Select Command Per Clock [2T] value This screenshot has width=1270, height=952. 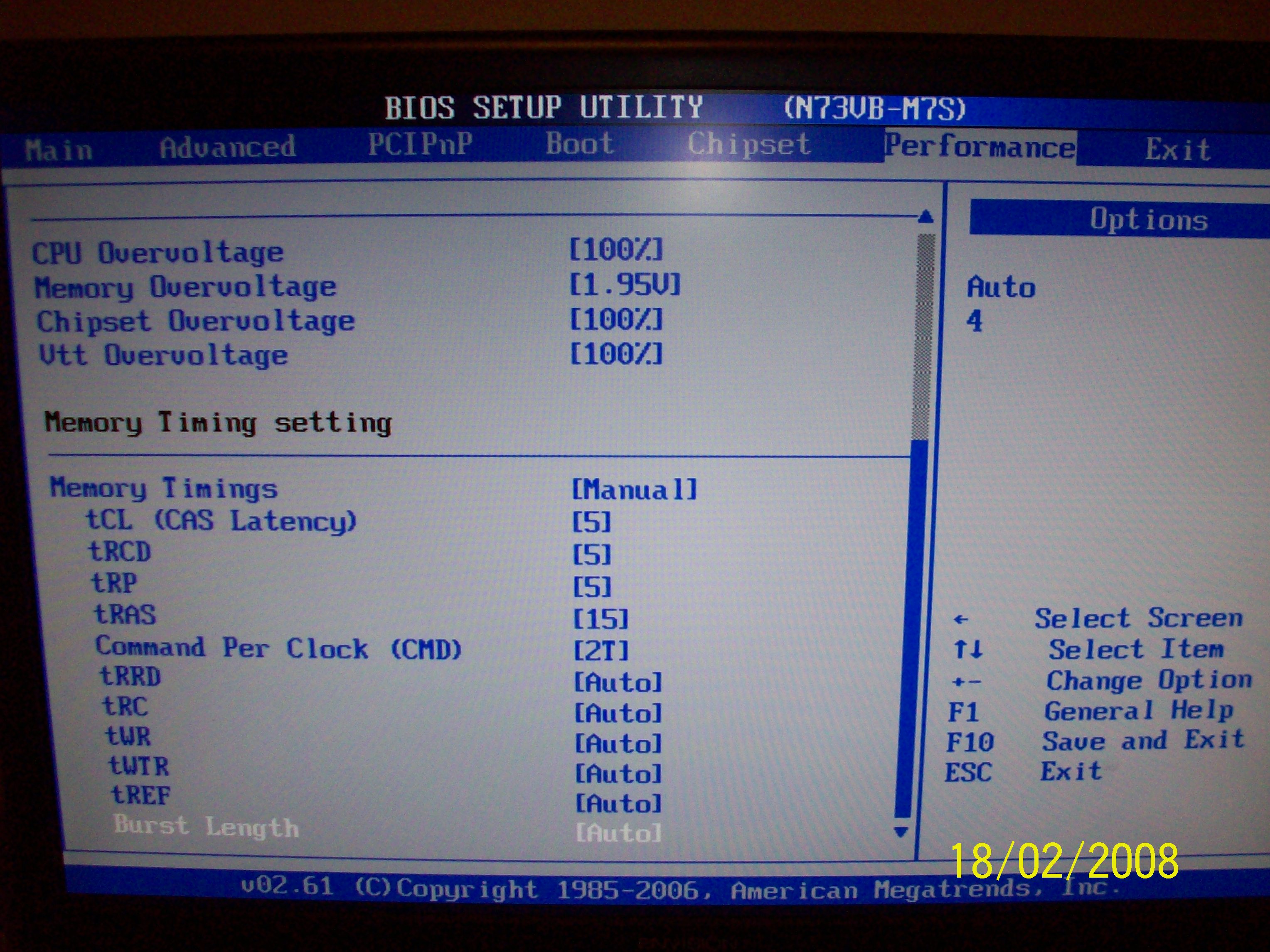pos(601,651)
